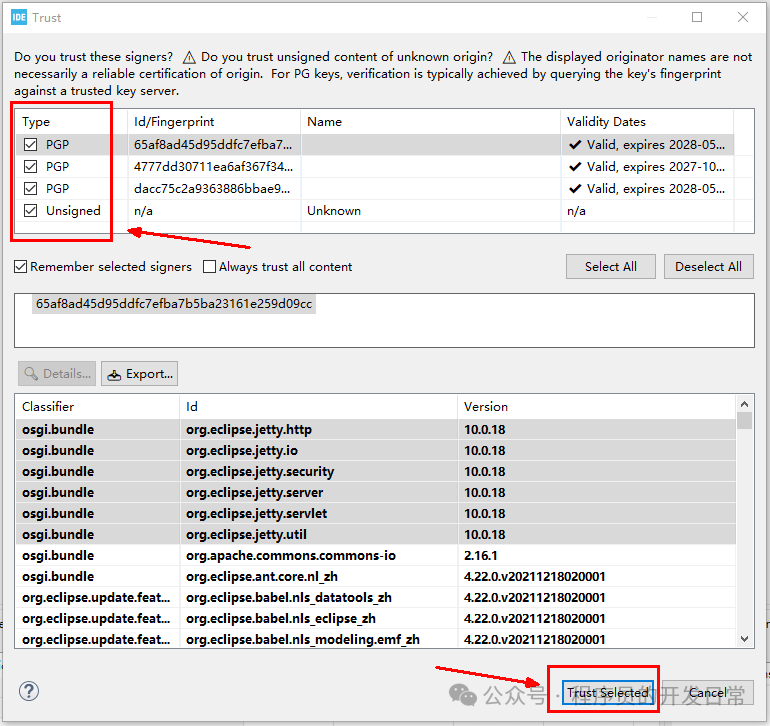Select row org.eclipse.ant.core.nl_zh
770x726 pixels.
376,576
